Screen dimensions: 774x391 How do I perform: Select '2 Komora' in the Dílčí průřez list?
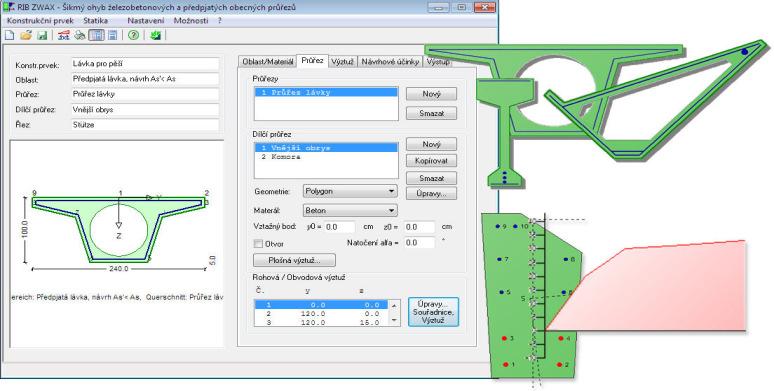[326, 156]
